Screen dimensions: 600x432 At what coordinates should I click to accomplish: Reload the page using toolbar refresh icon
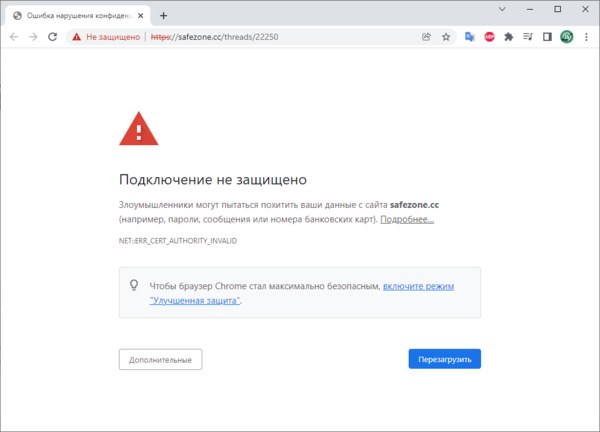point(53,37)
